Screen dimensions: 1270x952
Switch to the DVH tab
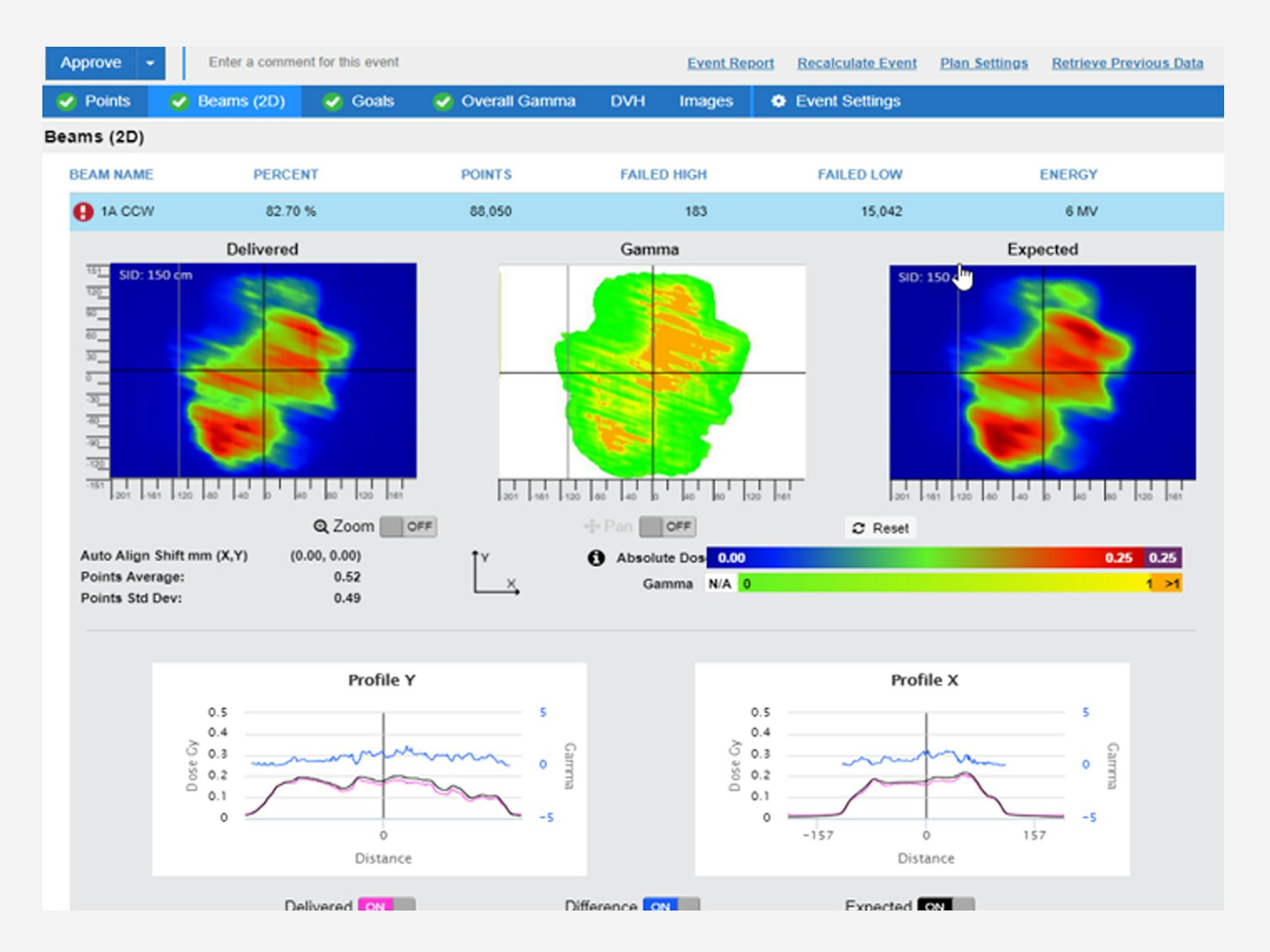(628, 101)
